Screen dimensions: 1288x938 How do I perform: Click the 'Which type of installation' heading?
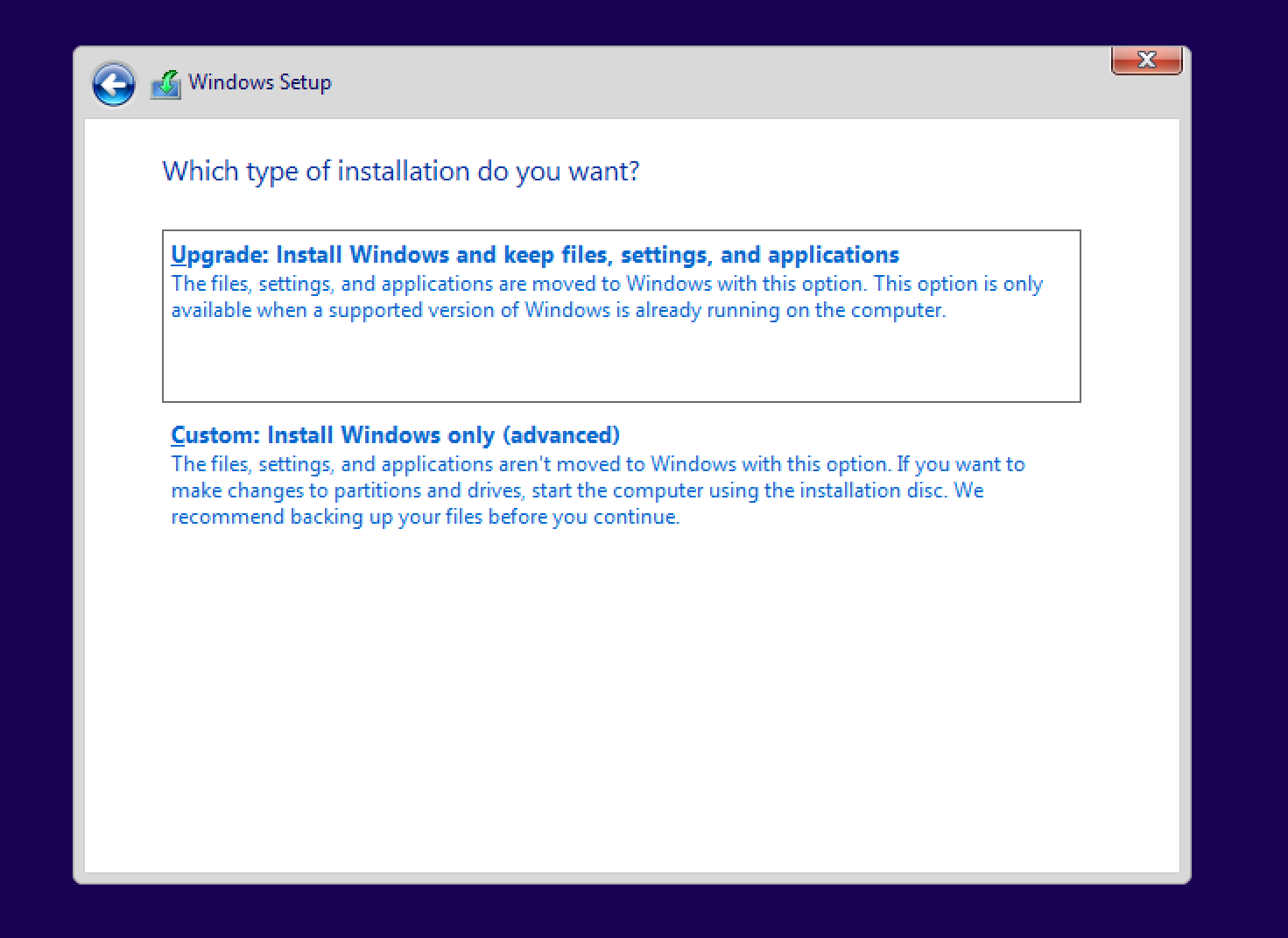[x=401, y=171]
